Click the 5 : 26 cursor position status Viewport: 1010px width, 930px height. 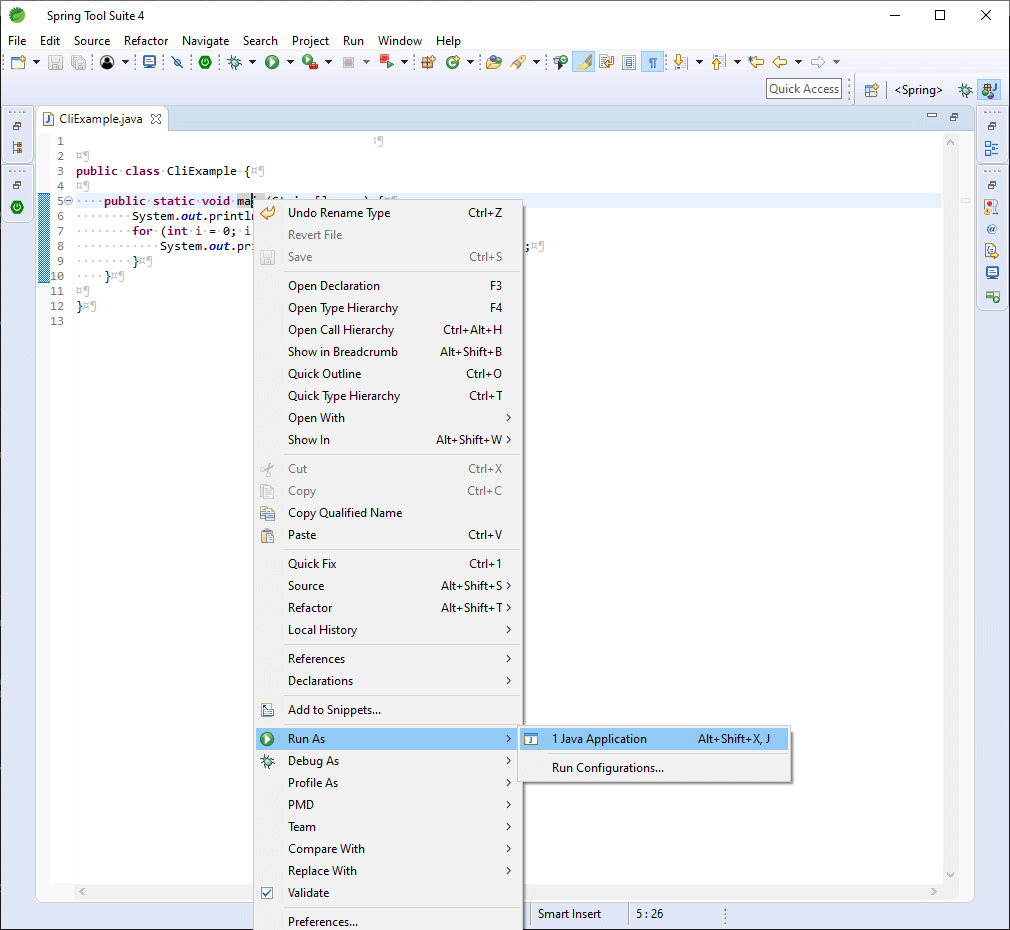[x=649, y=914]
